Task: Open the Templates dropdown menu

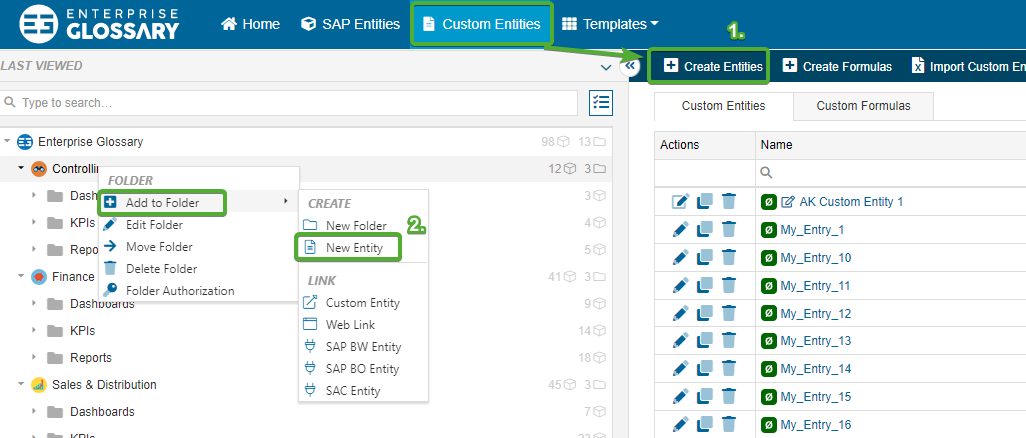Action: pos(610,24)
